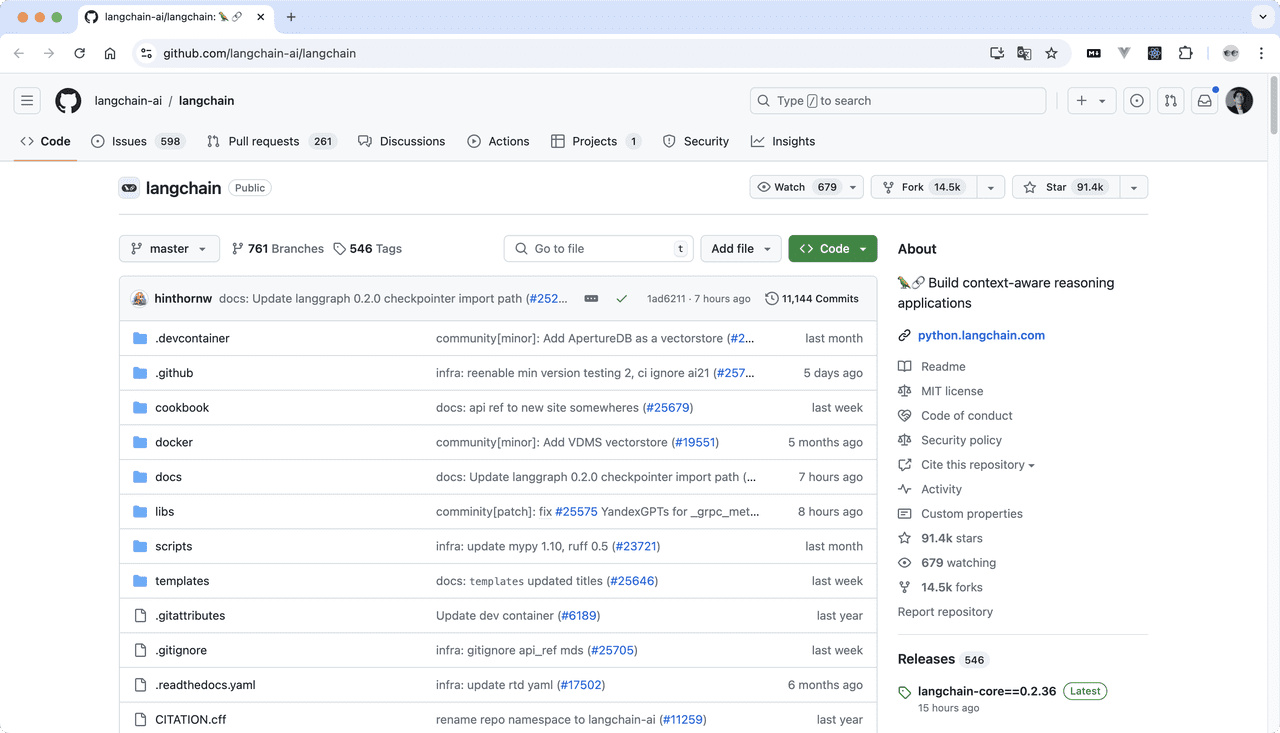Screen dimensions: 1280x733
Task: Expand Cite this repository dropdown
Action: pos(977,464)
